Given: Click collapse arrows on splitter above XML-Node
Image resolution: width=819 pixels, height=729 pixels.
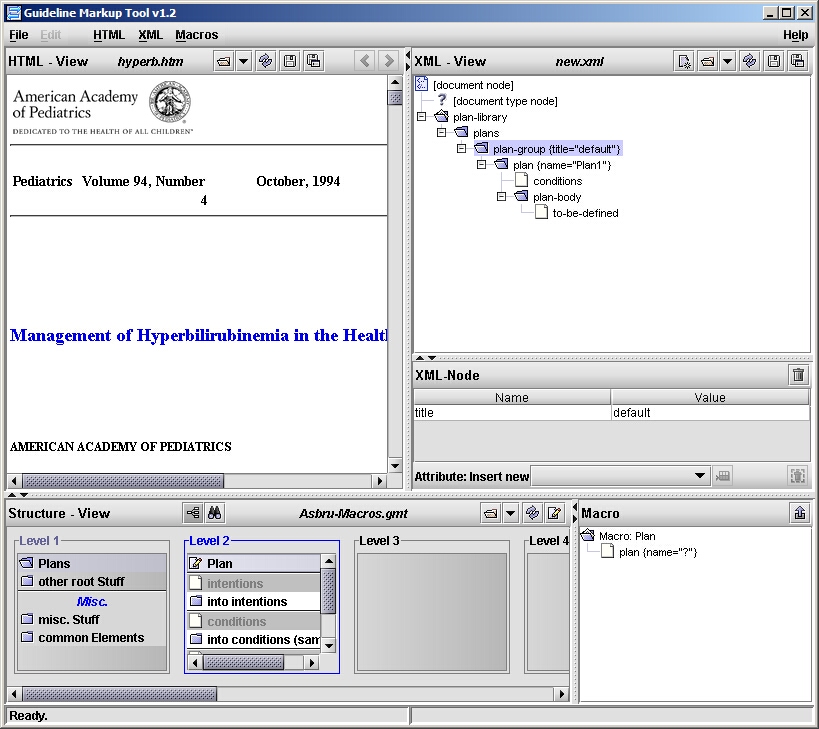Looking at the screenshot, I should (x=426, y=358).
